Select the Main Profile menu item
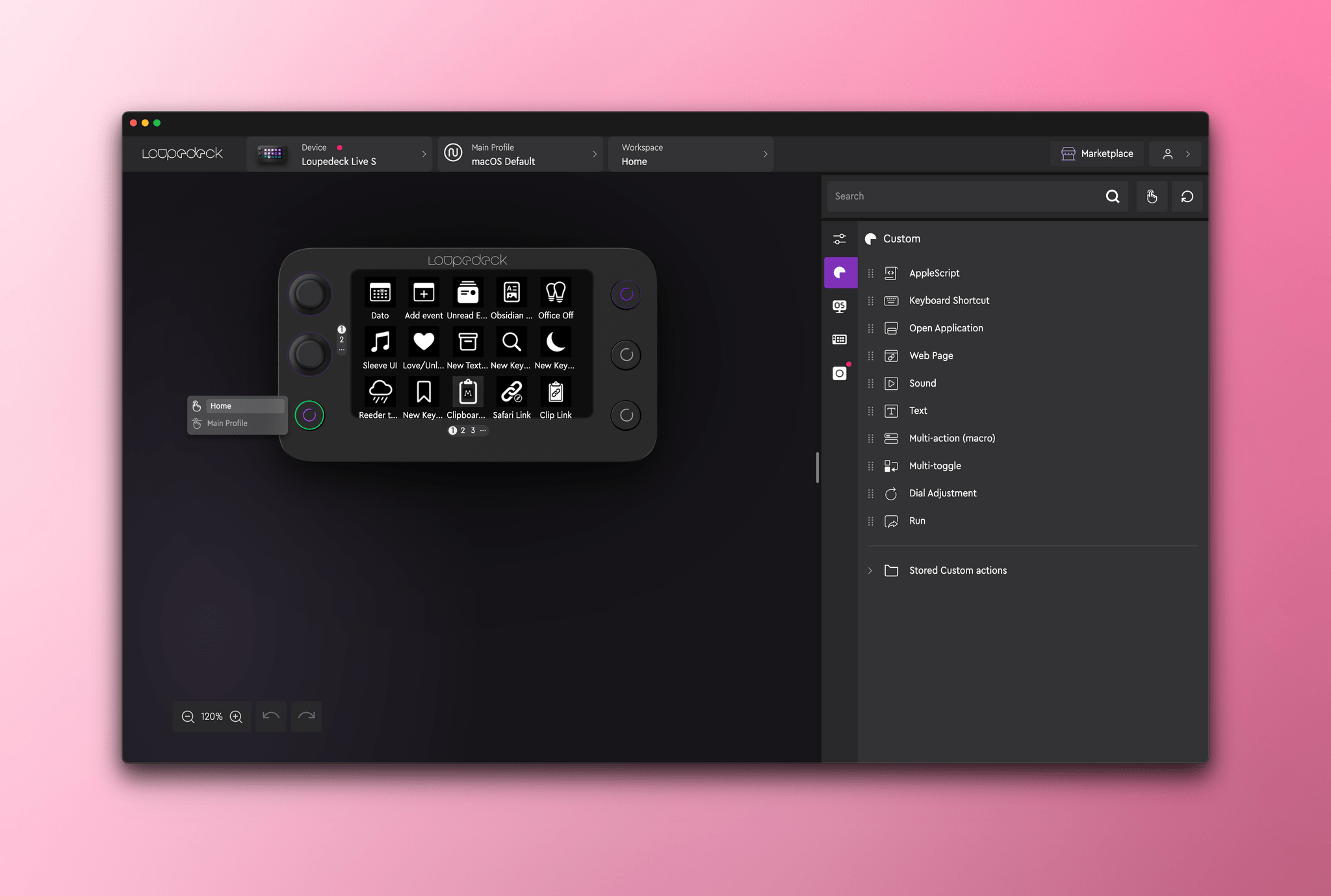Viewport: 1331px width, 896px height. click(228, 423)
